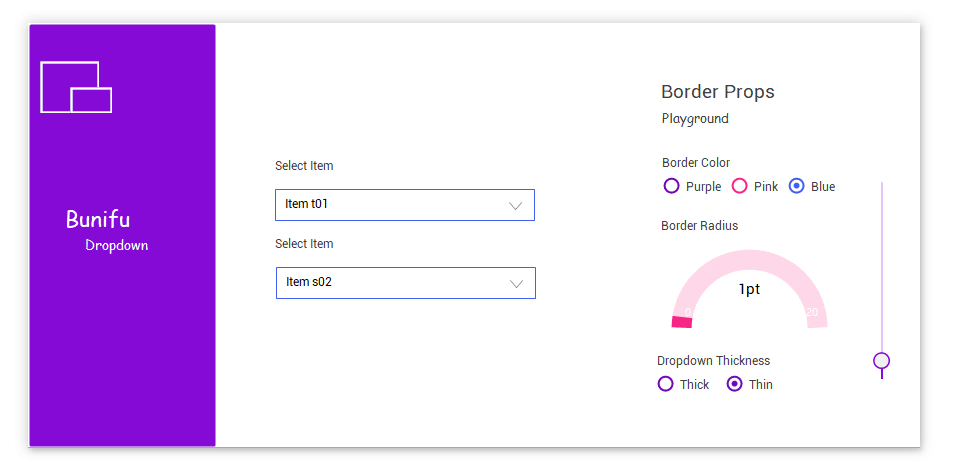Click the Border Props heading
This screenshot has width=966, height=471.
coord(718,92)
